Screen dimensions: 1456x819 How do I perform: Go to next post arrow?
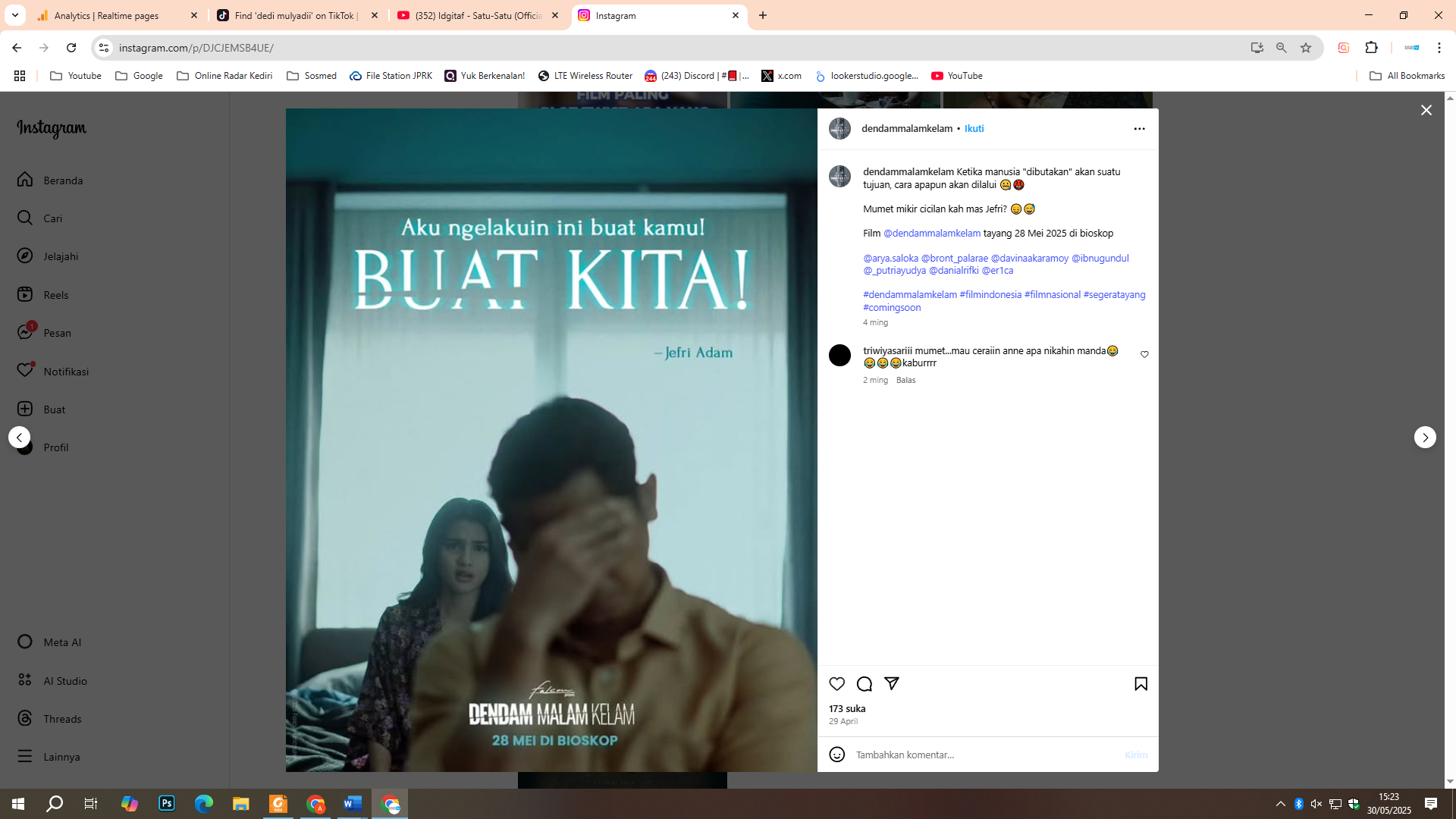click(x=1425, y=438)
